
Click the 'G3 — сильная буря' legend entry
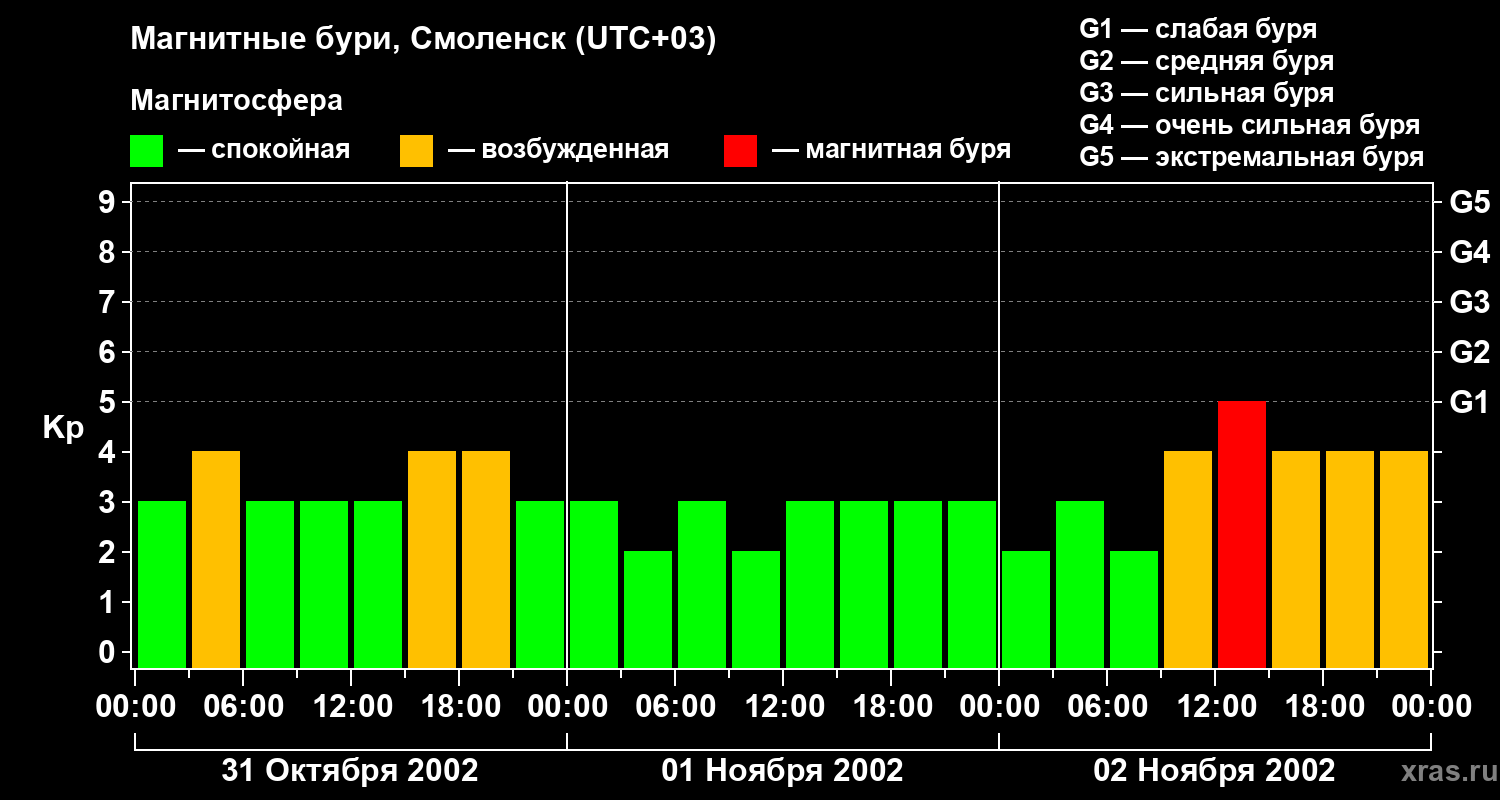tap(1207, 93)
